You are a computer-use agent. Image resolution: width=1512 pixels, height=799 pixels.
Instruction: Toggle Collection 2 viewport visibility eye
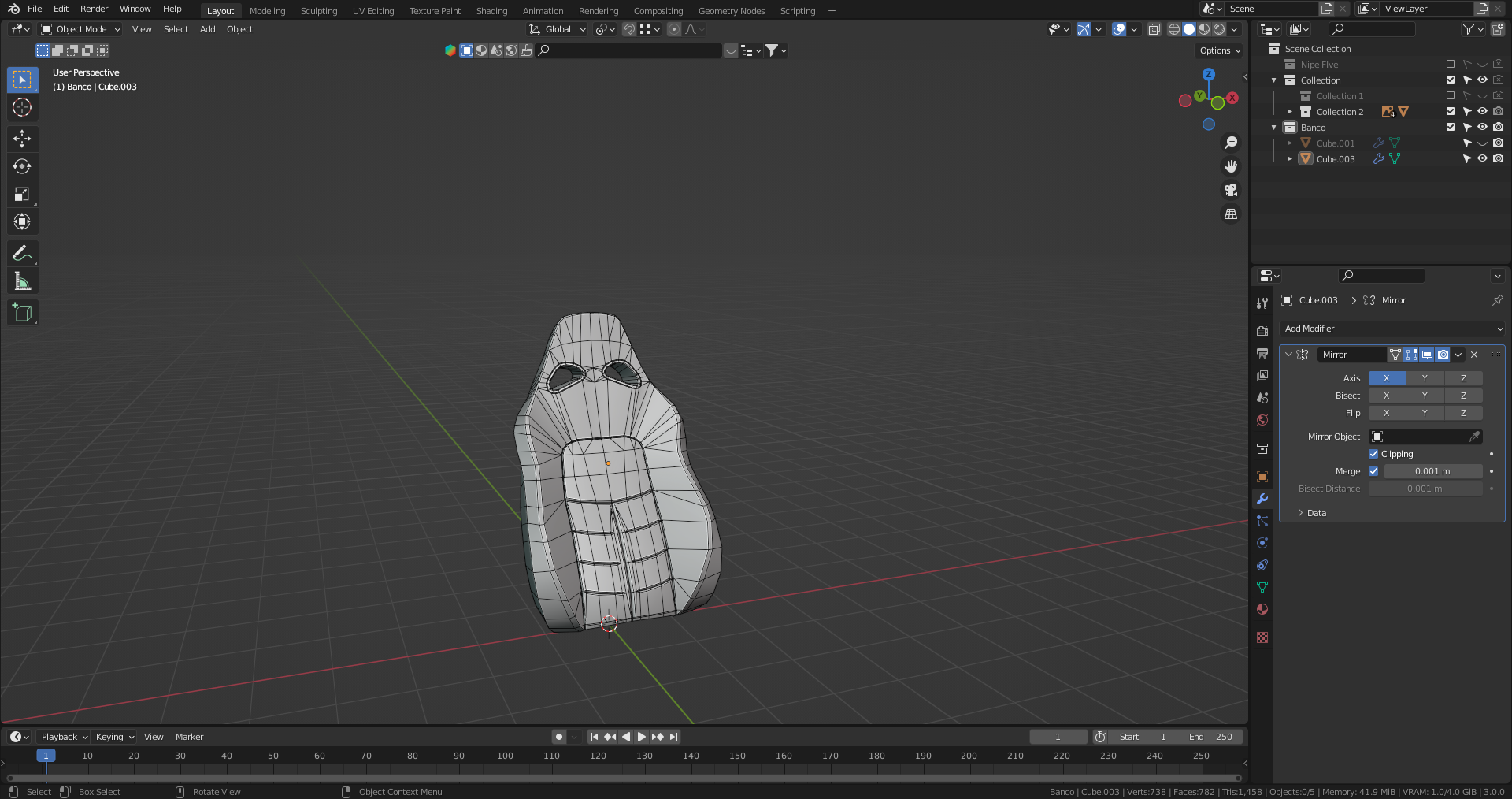1482,111
